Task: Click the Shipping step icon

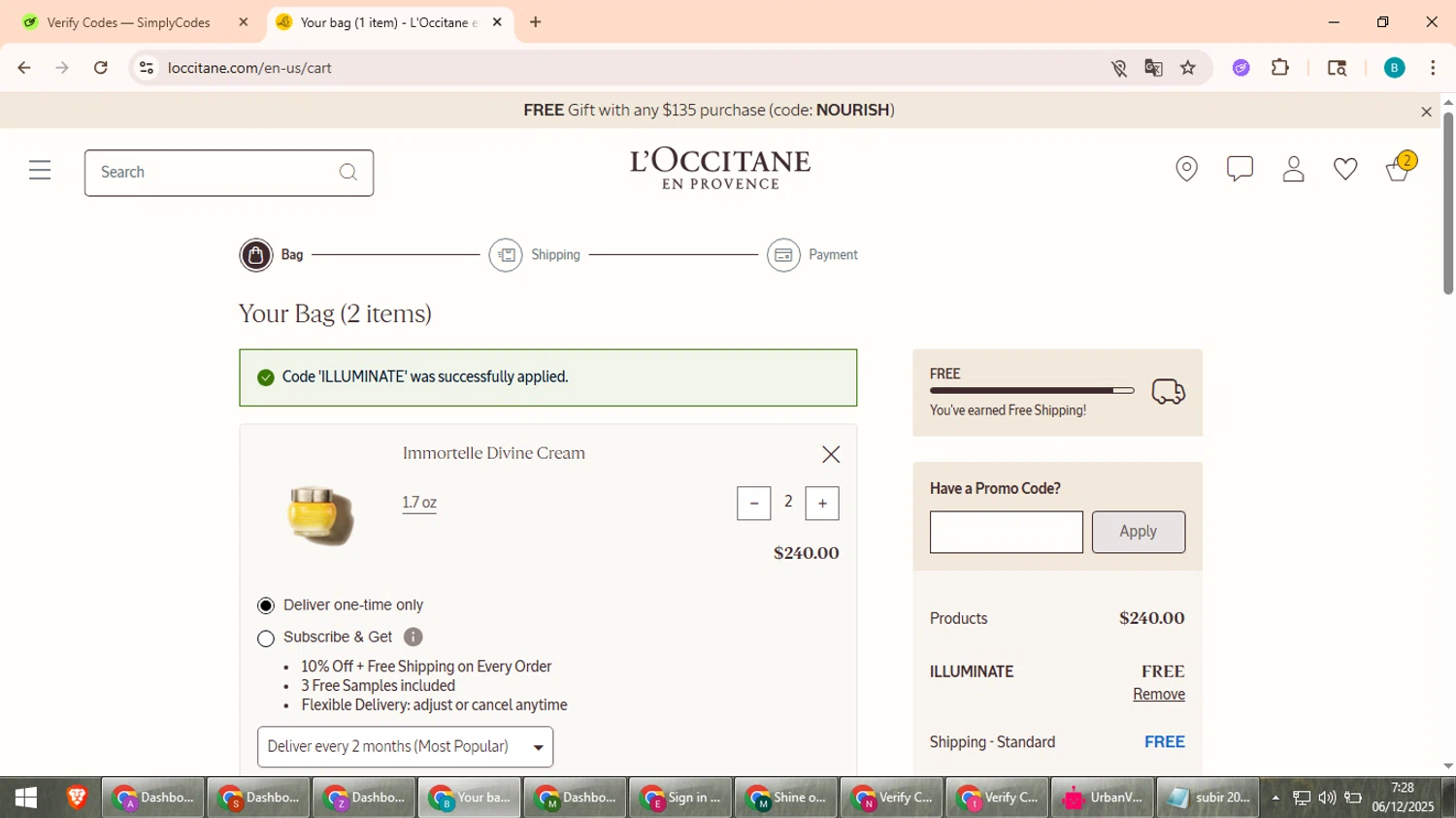Action: pyautogui.click(x=506, y=255)
